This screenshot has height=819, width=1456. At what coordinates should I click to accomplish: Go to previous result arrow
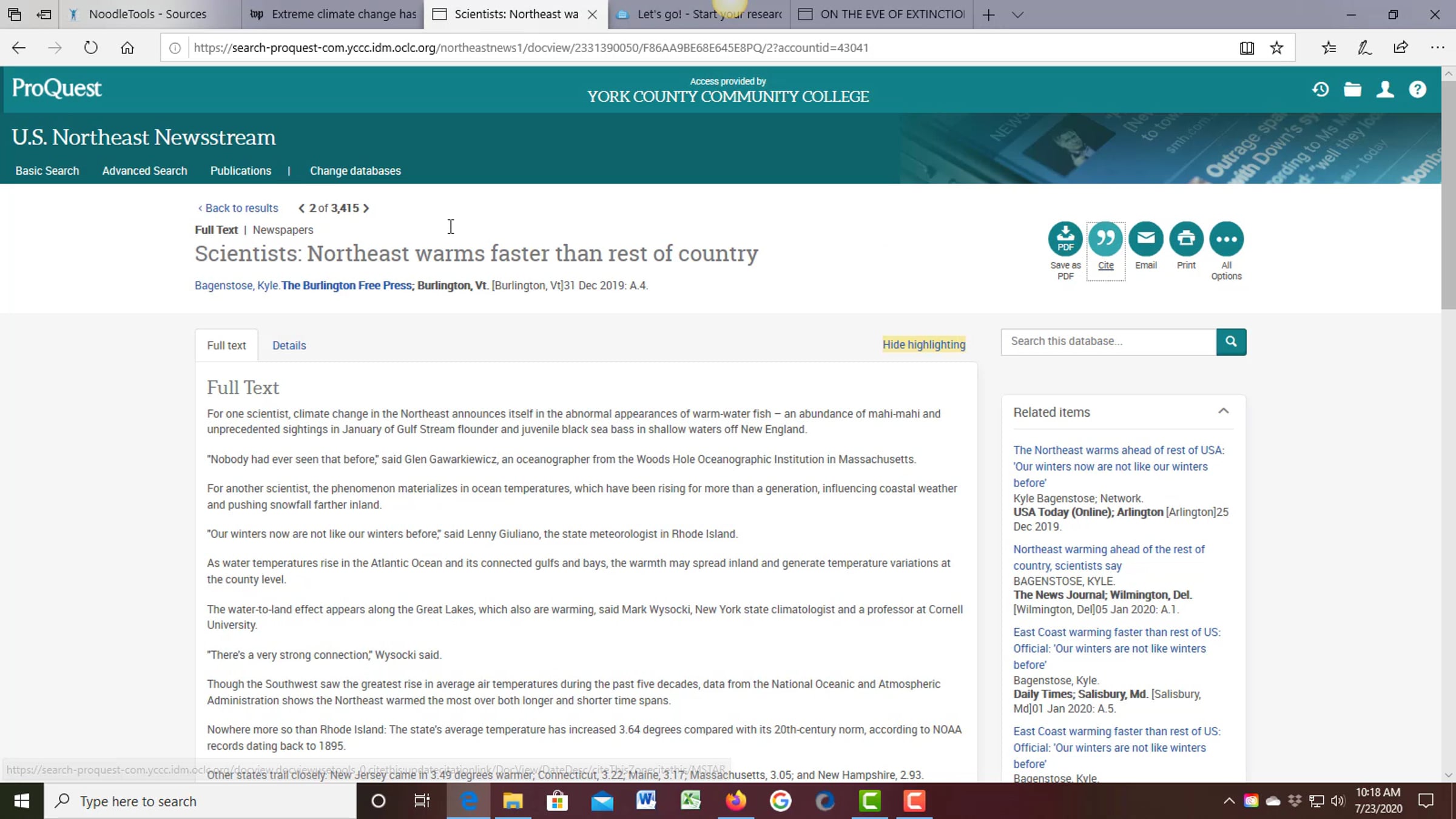[302, 208]
